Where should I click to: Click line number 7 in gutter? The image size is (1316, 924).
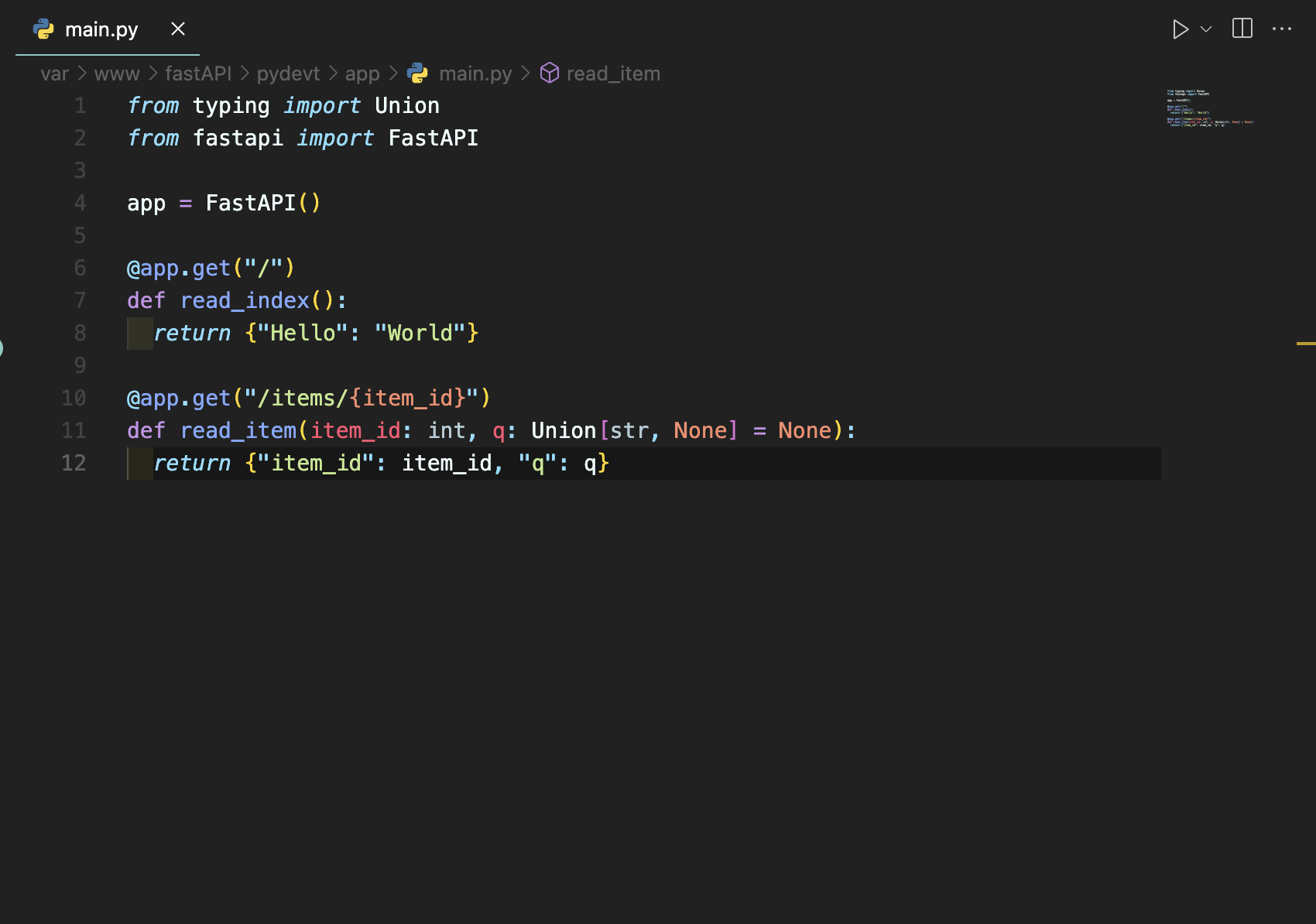point(80,300)
